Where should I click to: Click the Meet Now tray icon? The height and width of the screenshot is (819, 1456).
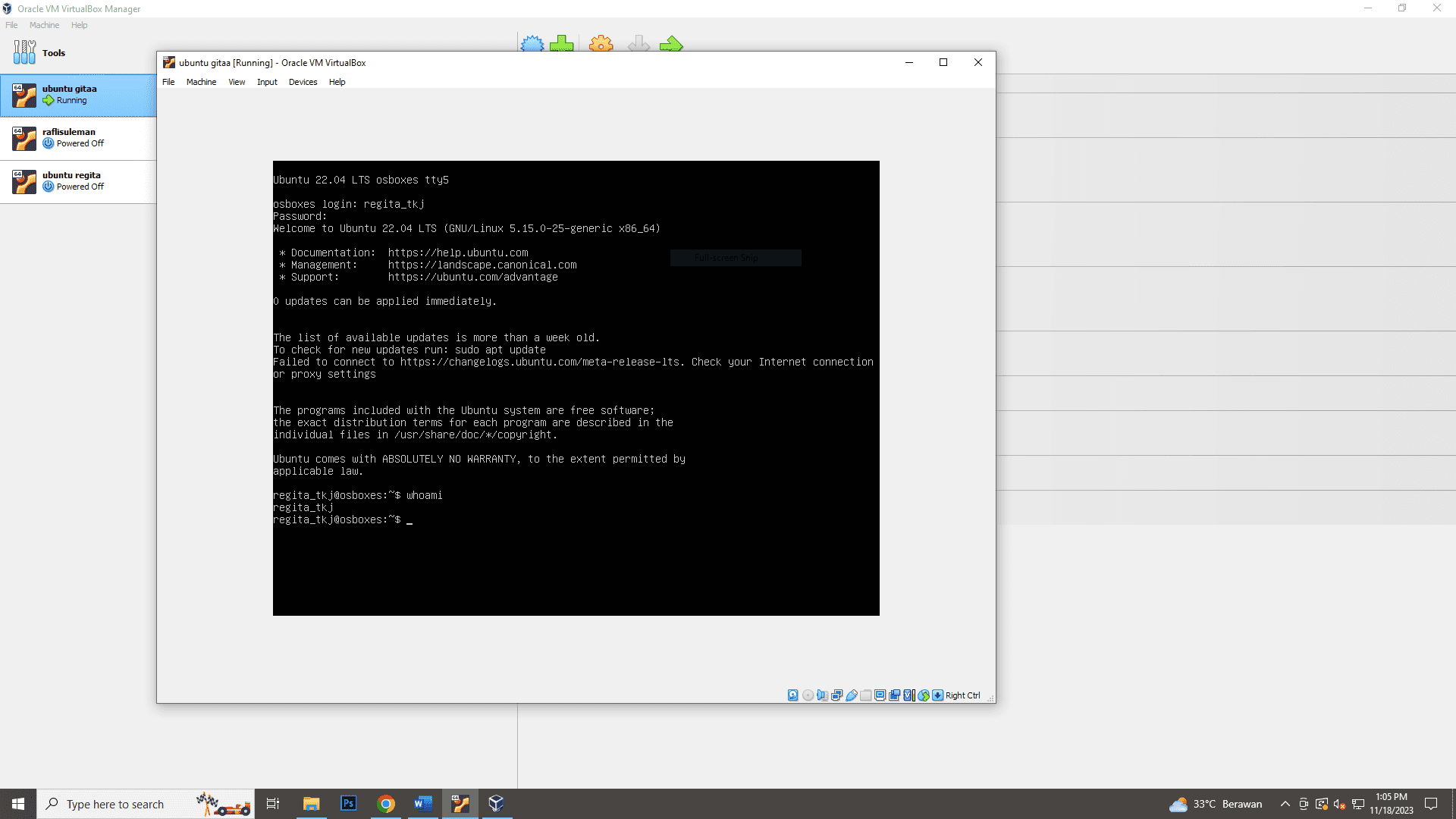1303,804
